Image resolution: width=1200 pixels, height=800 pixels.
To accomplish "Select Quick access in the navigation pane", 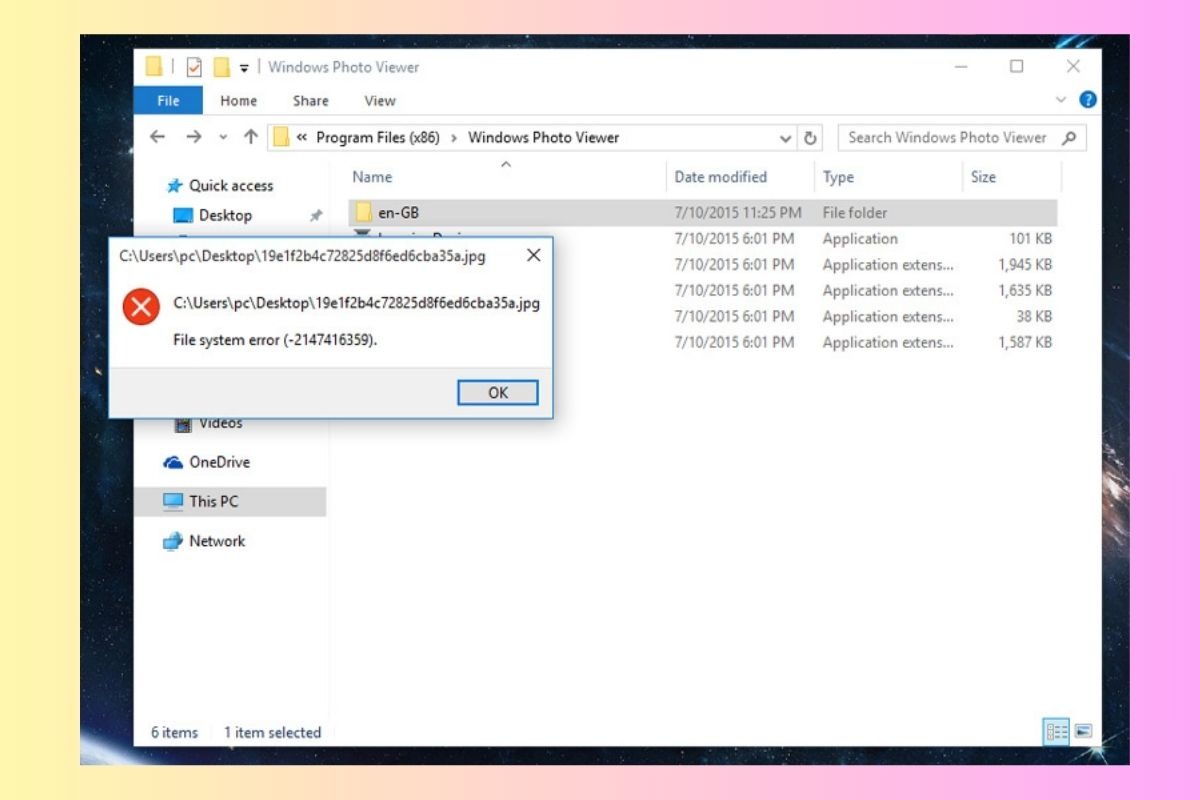I will pyautogui.click(x=231, y=185).
